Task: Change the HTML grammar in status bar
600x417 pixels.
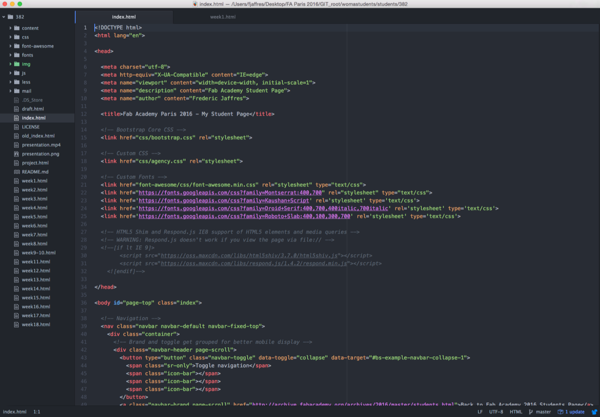Action: click(515, 412)
